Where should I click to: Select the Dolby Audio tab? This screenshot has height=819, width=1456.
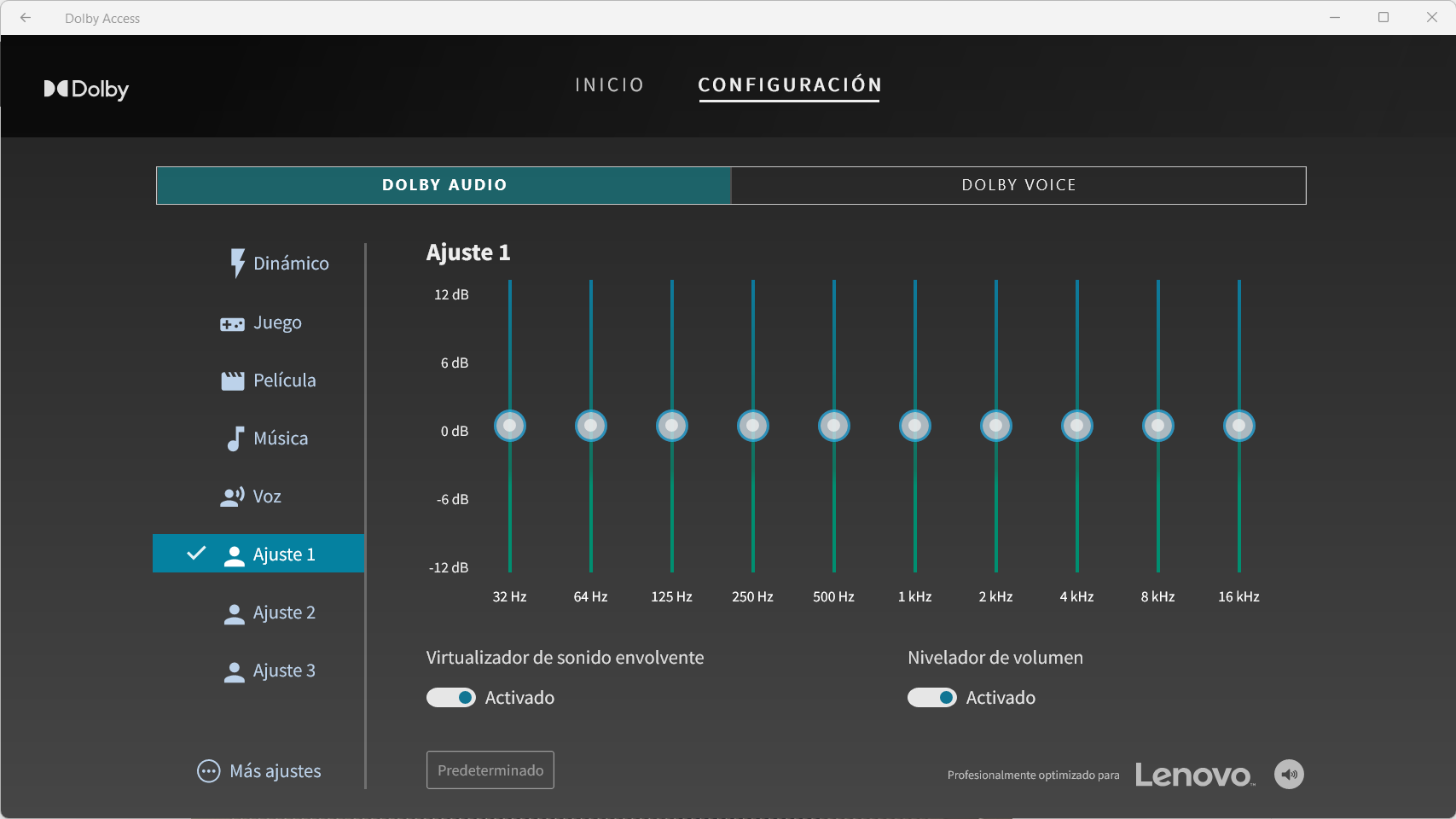pyautogui.click(x=444, y=185)
